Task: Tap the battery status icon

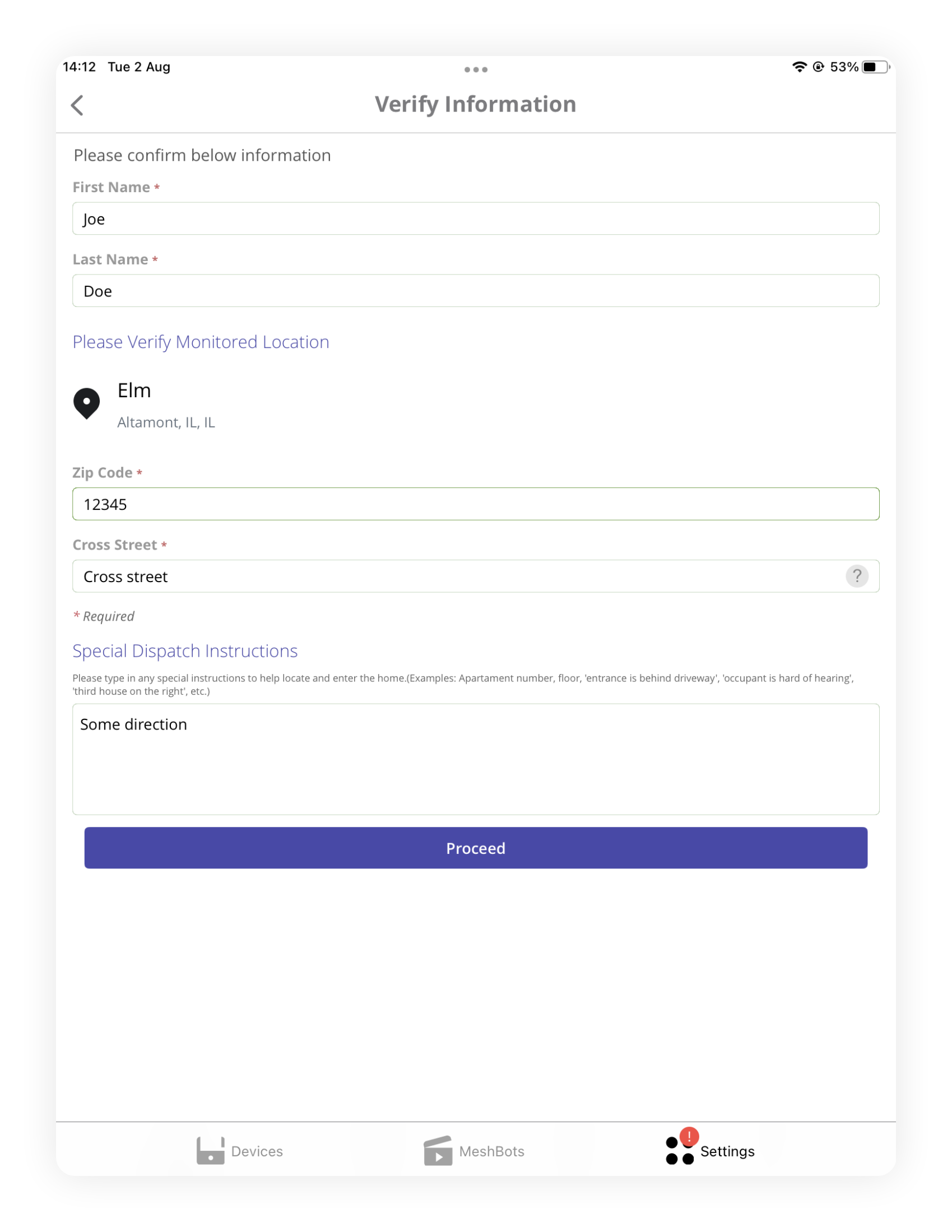Action: pos(875,67)
